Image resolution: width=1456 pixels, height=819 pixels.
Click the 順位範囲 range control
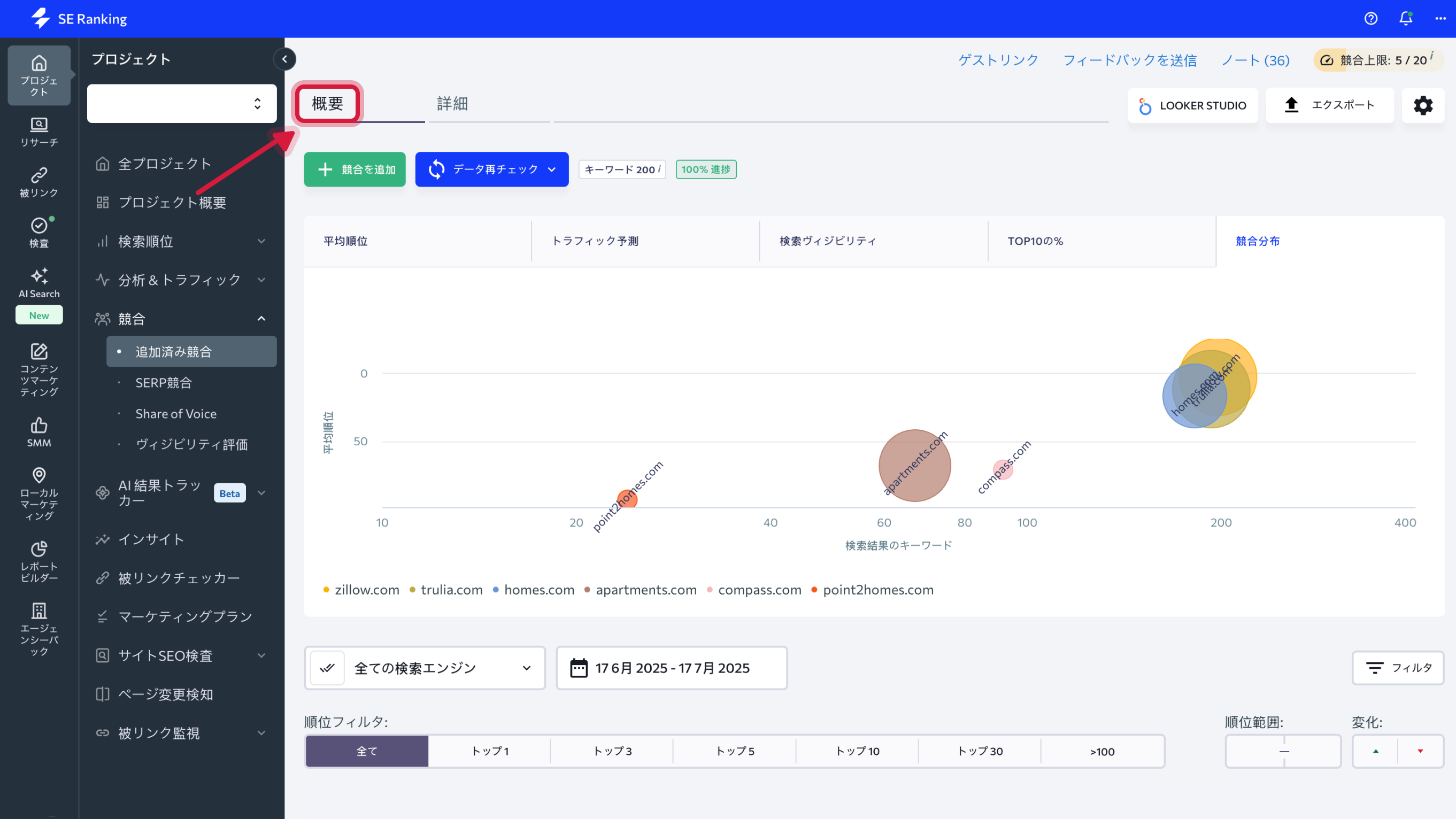click(x=1283, y=751)
